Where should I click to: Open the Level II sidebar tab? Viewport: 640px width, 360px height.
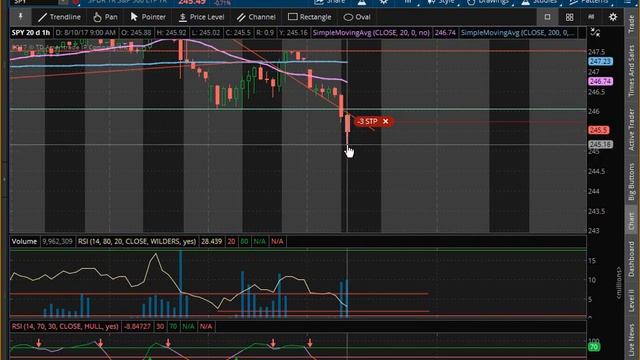pyautogui.click(x=631, y=301)
